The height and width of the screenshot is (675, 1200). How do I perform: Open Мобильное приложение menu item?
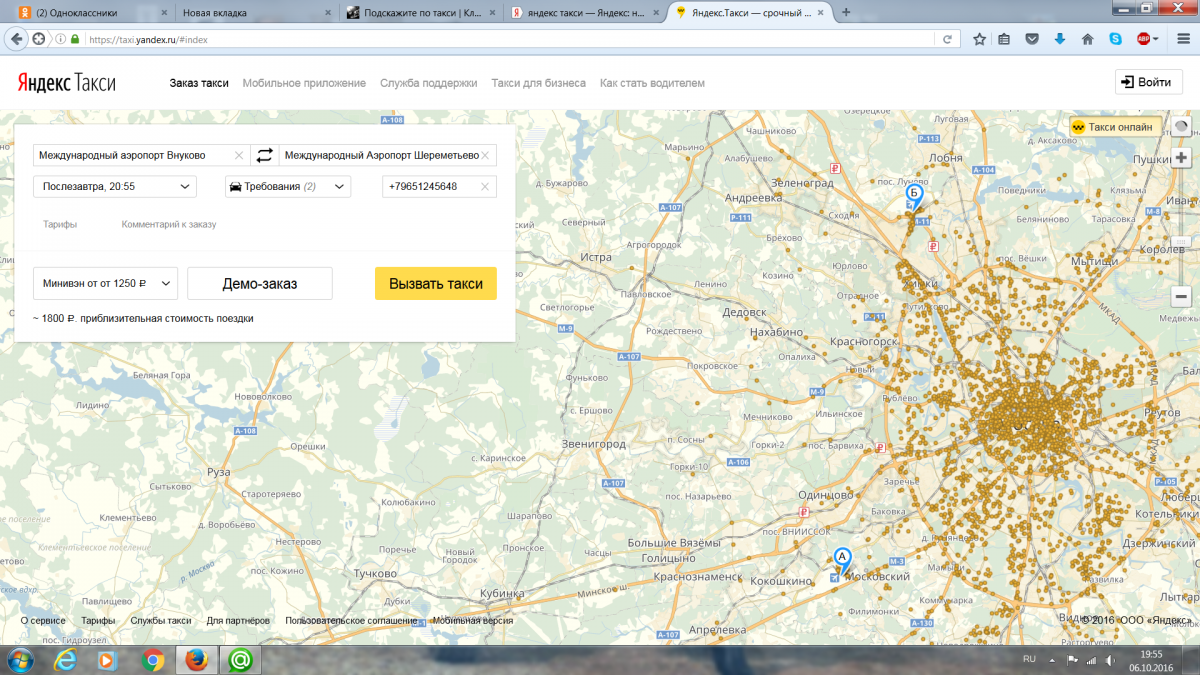click(x=304, y=83)
